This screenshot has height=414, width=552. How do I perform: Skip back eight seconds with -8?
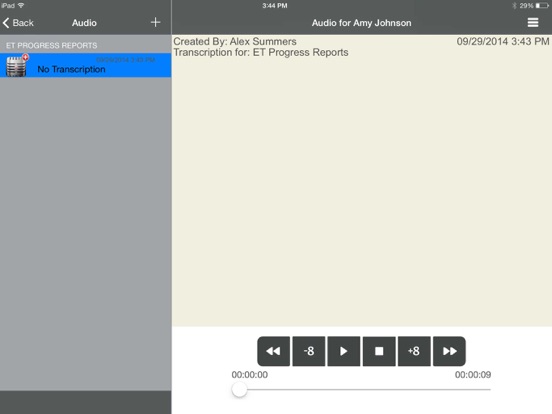coord(309,351)
